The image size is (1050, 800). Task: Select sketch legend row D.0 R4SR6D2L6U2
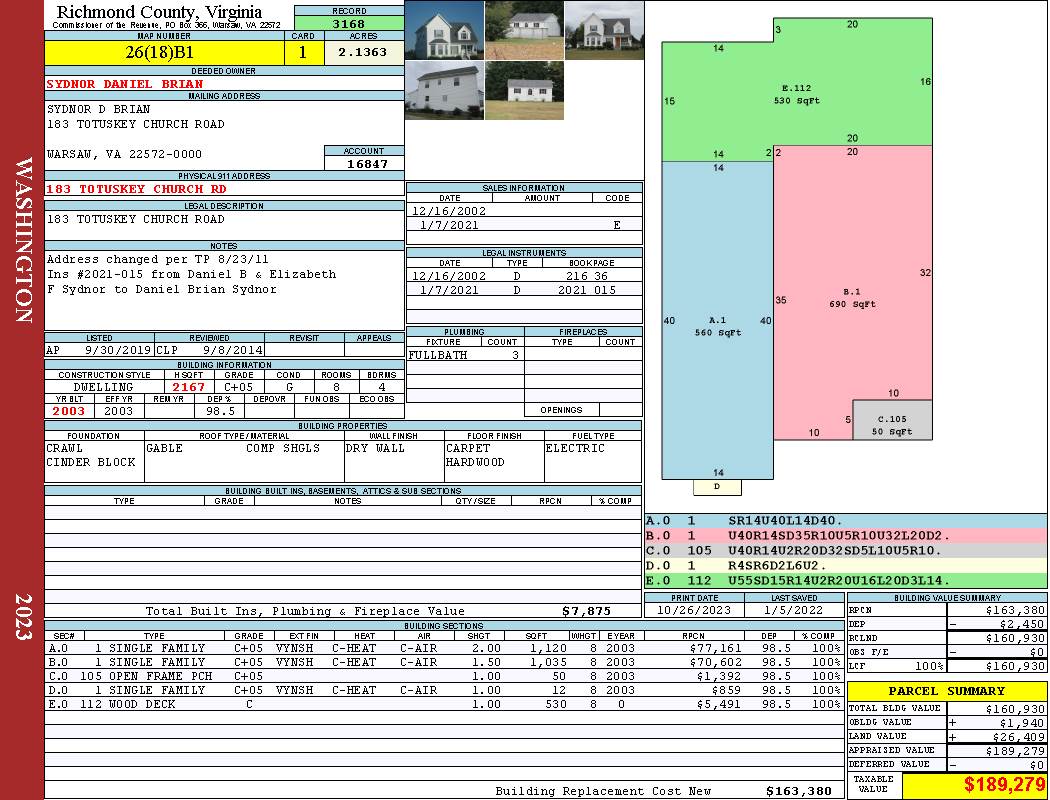pyautogui.click(x=846, y=565)
